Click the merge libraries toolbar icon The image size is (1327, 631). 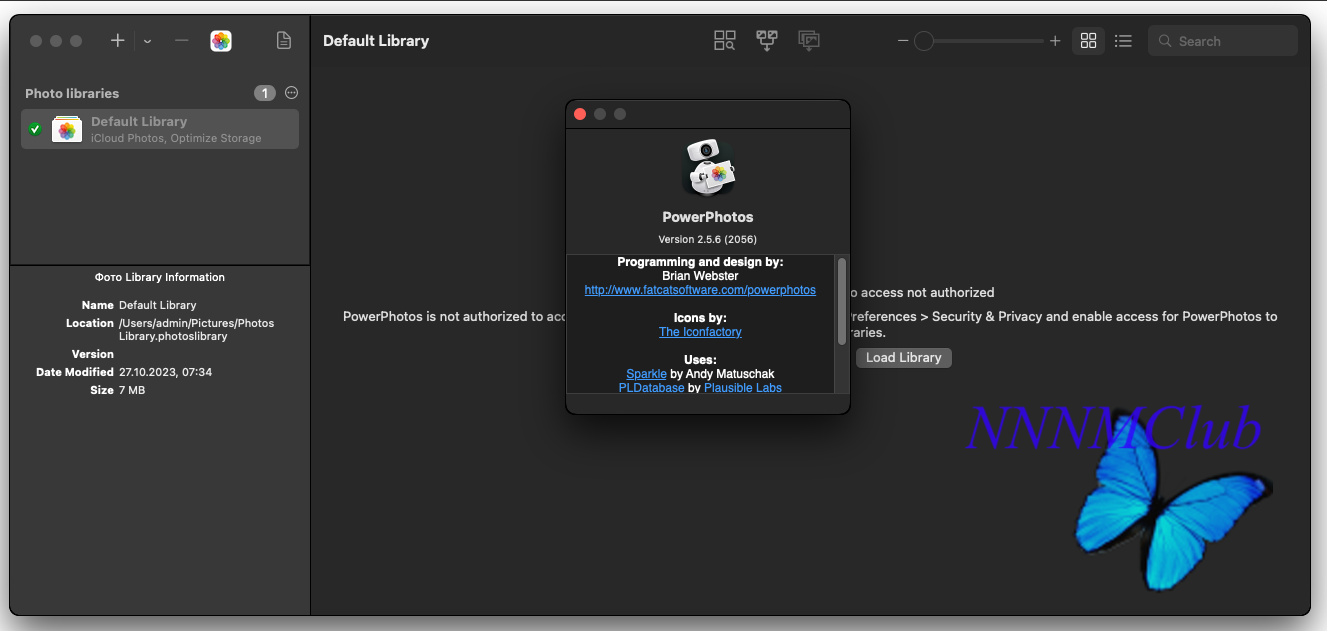coord(767,41)
